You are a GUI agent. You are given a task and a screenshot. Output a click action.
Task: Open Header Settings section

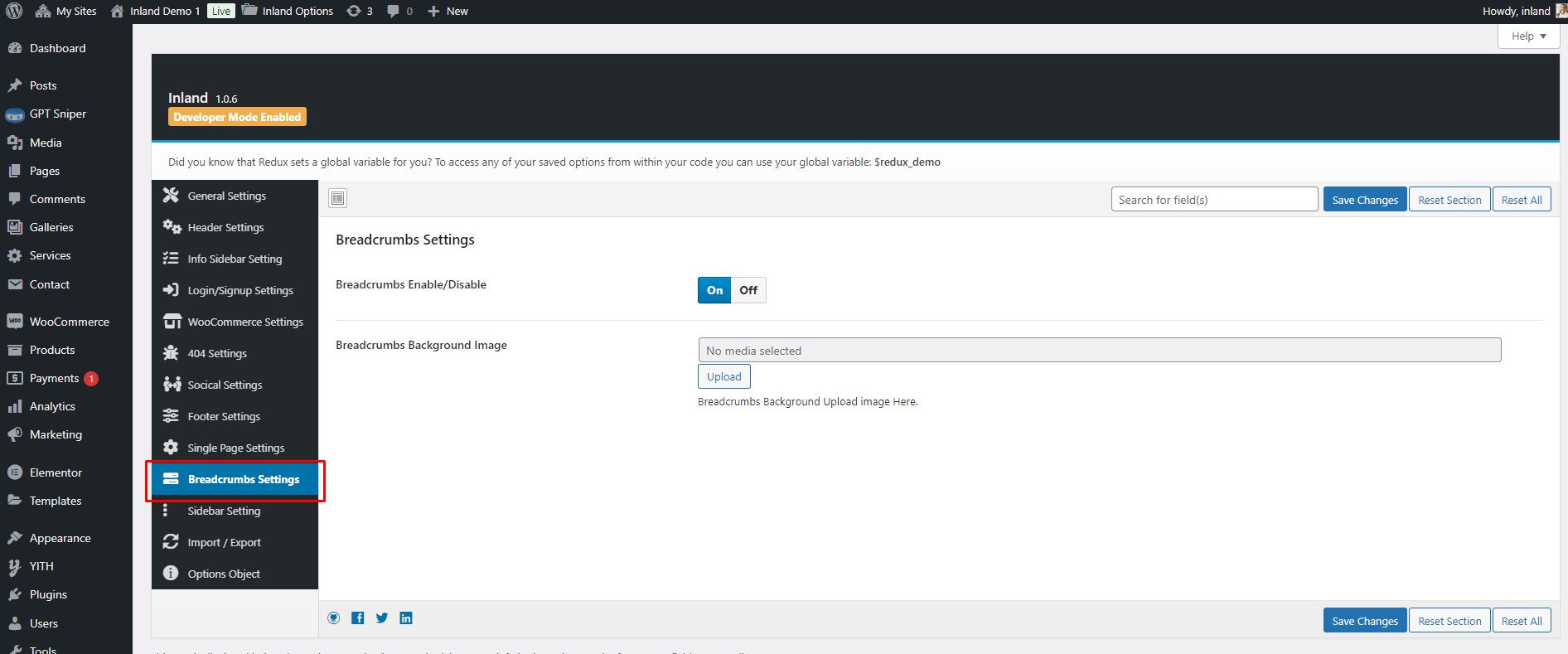click(x=235, y=227)
